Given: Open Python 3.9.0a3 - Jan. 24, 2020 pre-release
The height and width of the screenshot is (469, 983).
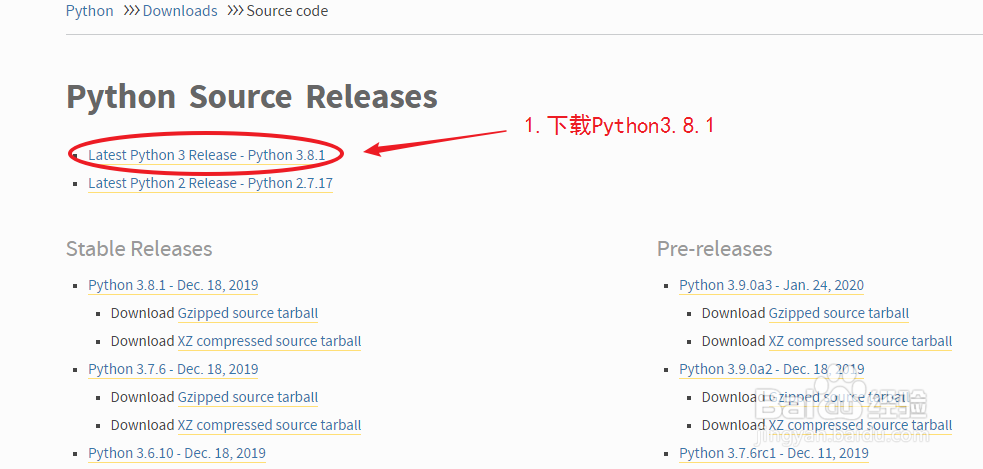Looking at the screenshot, I should [771, 285].
